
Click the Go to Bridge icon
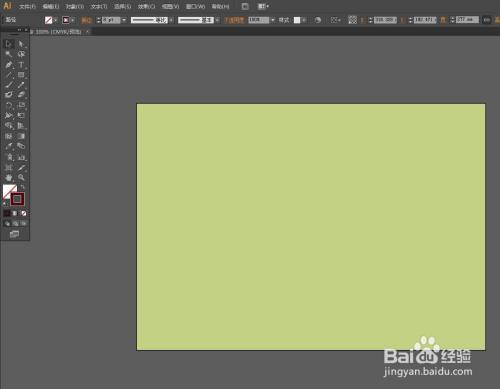[x=245, y=6]
